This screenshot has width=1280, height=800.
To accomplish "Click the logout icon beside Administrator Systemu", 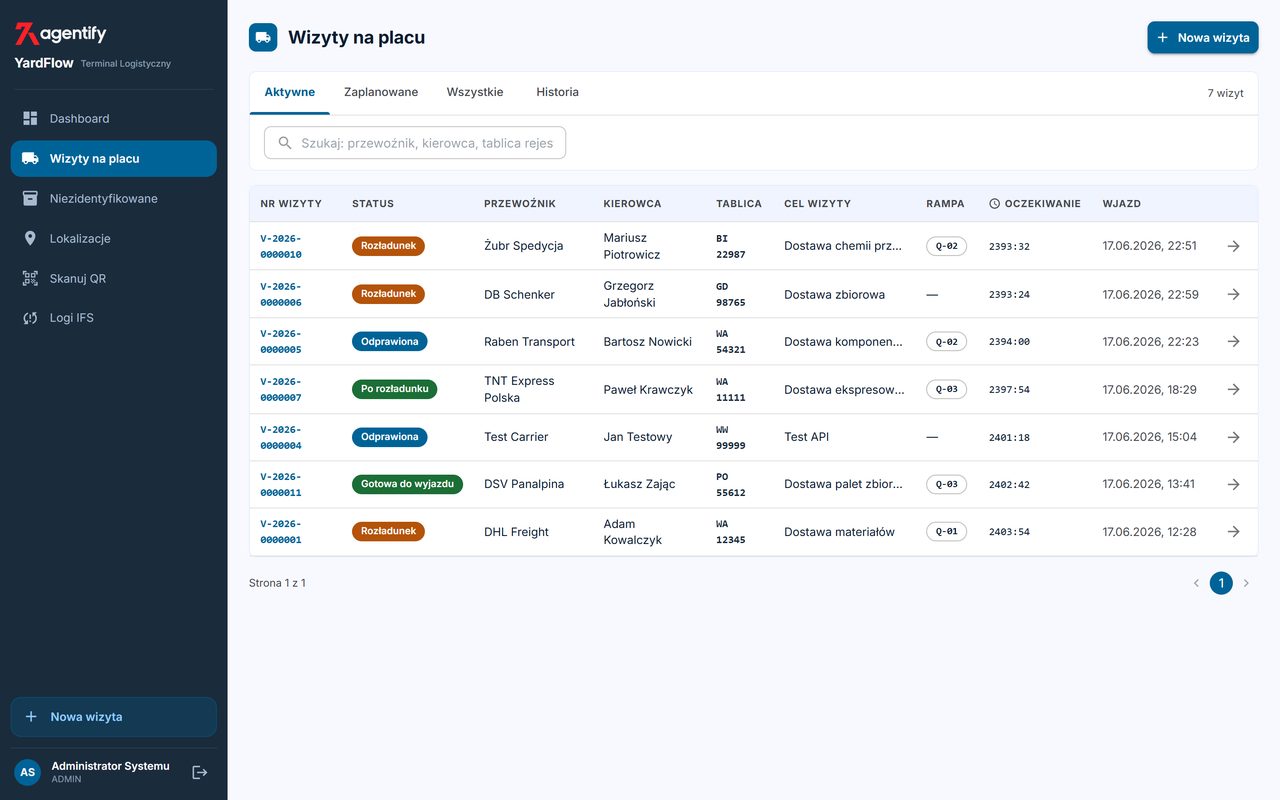I will [199, 772].
